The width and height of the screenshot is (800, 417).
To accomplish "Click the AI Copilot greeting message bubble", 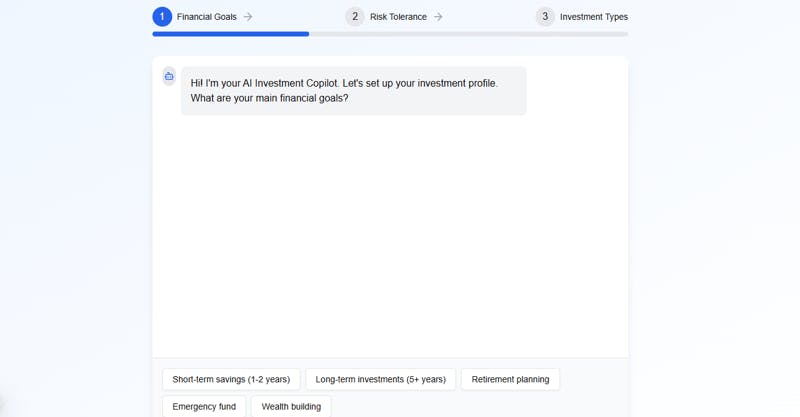I will (353, 91).
